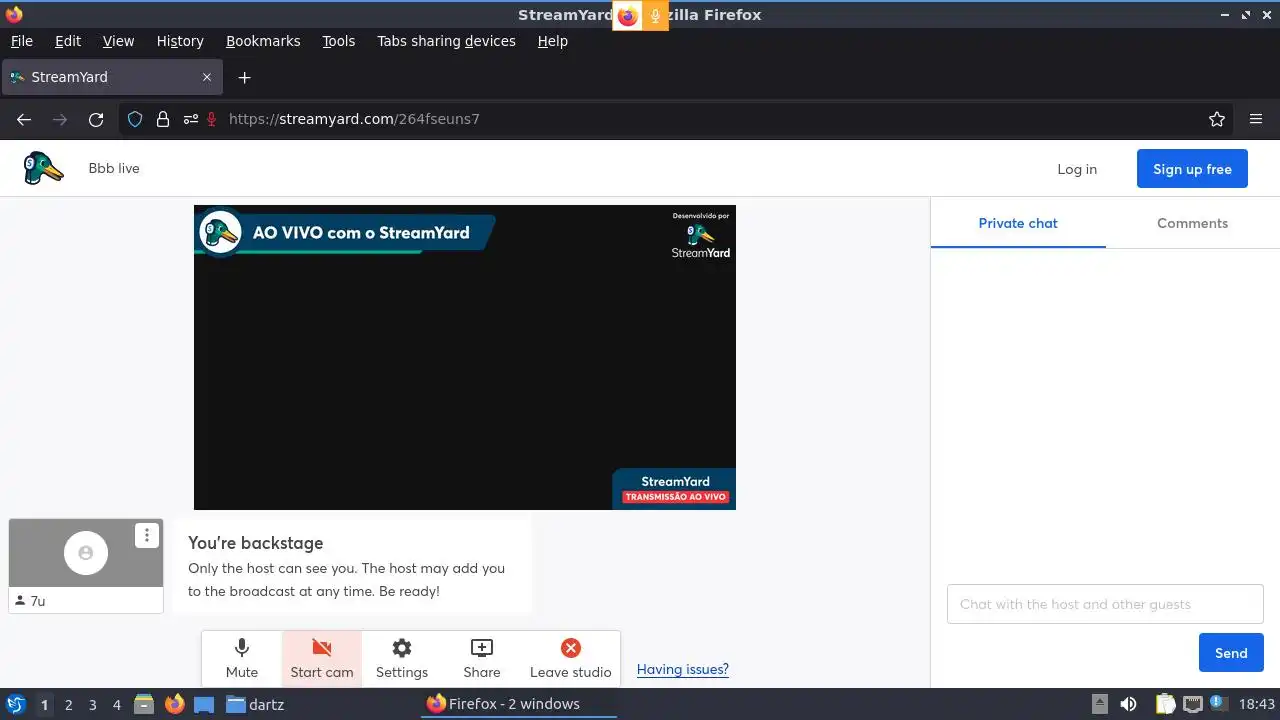The height and width of the screenshot is (720, 1280).
Task: Click the orange microphone sharing indicator
Action: [656, 16]
